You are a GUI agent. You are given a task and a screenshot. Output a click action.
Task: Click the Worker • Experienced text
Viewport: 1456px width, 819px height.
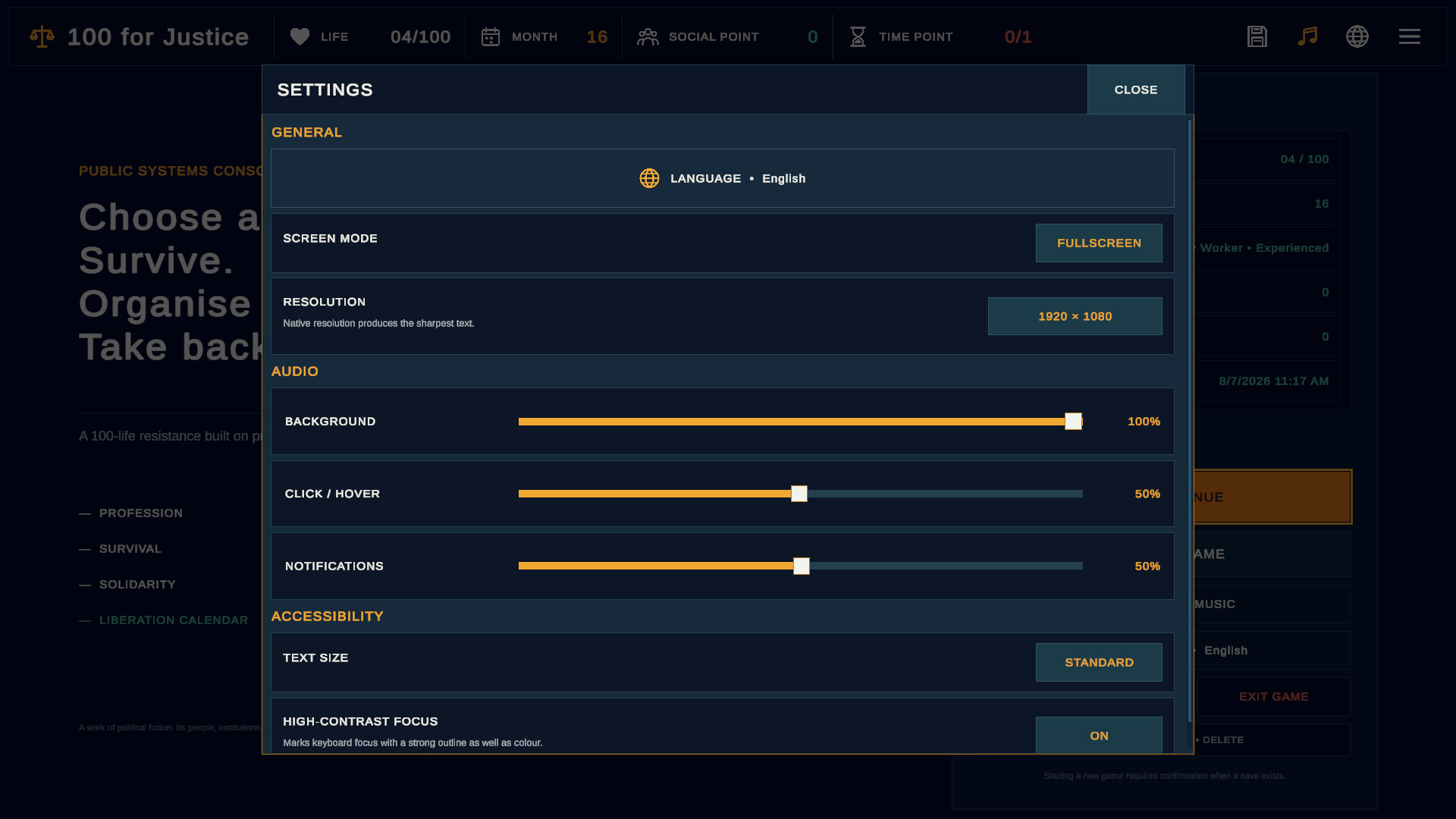tap(1264, 248)
